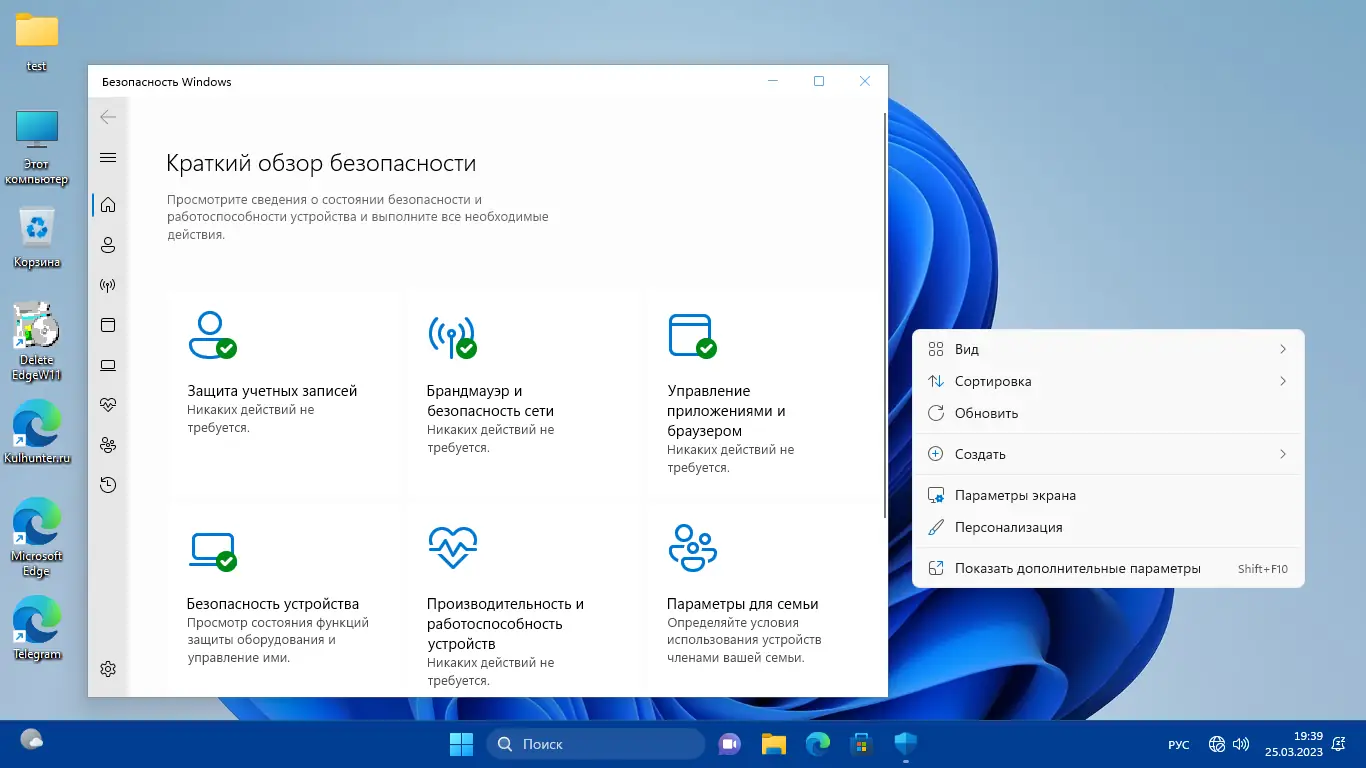Maximize the Windows Security window
This screenshot has height=768, width=1366.
click(819, 81)
